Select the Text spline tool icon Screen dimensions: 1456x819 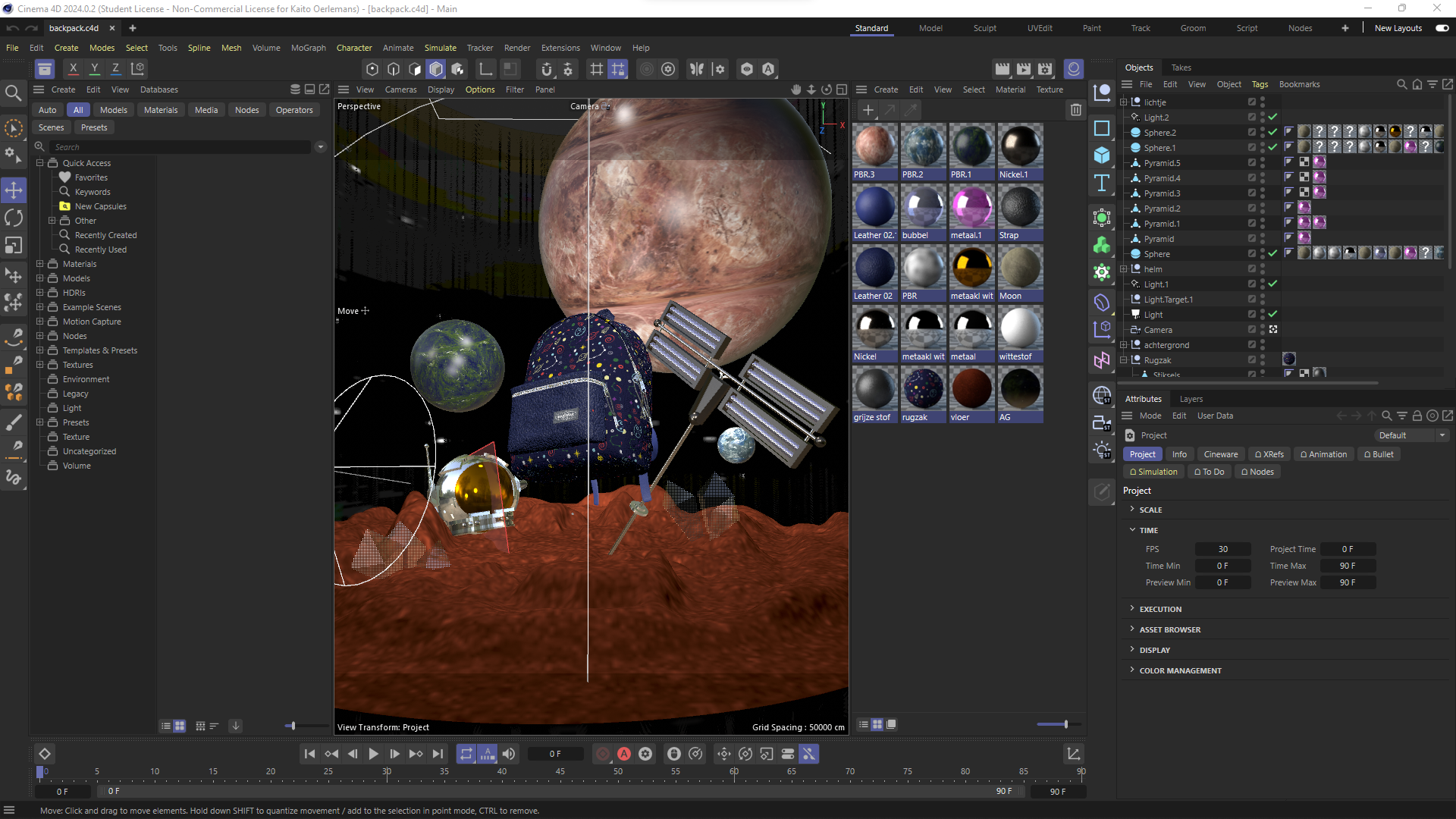(x=1102, y=183)
